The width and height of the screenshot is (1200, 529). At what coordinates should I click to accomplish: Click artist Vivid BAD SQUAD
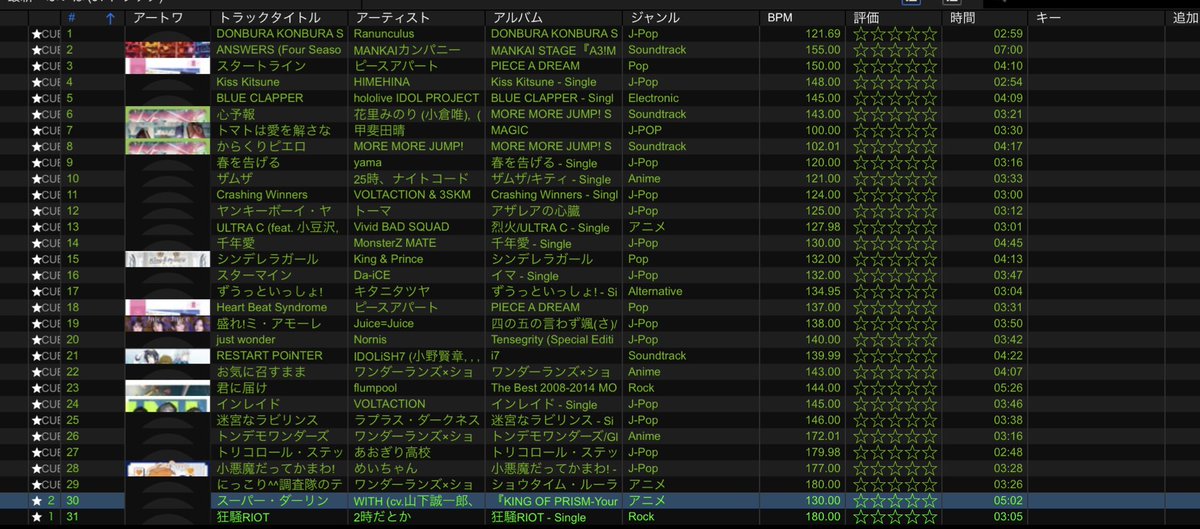point(402,227)
